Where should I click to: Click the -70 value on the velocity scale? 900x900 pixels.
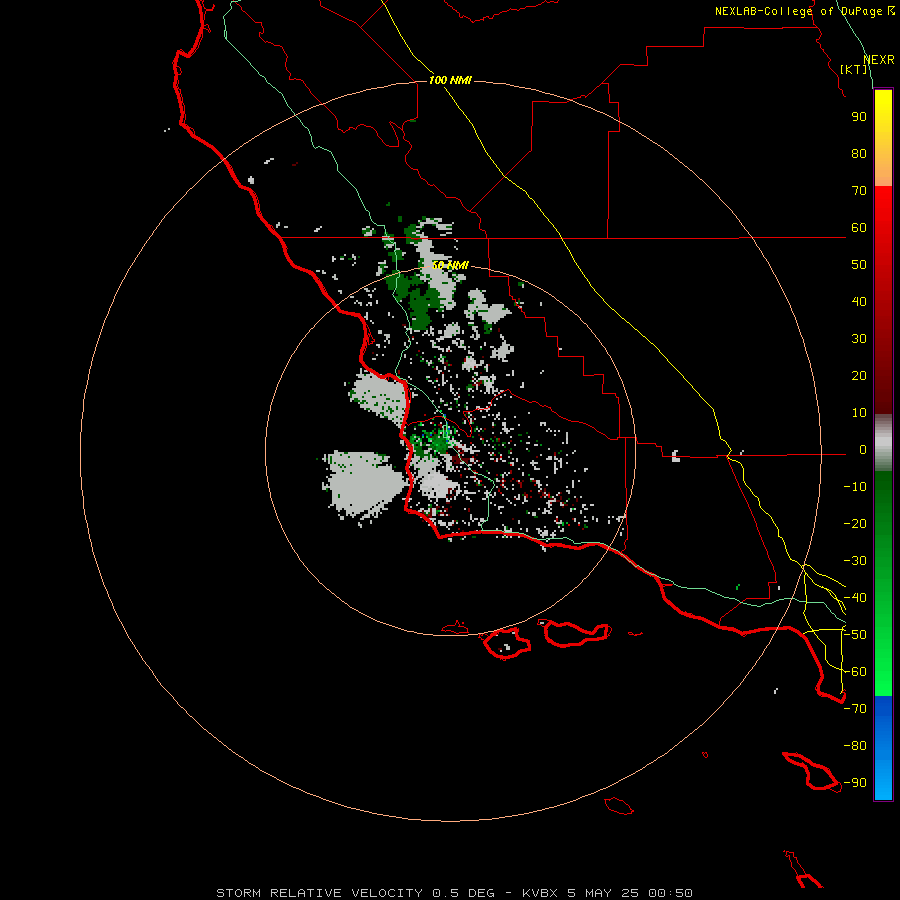855,709
